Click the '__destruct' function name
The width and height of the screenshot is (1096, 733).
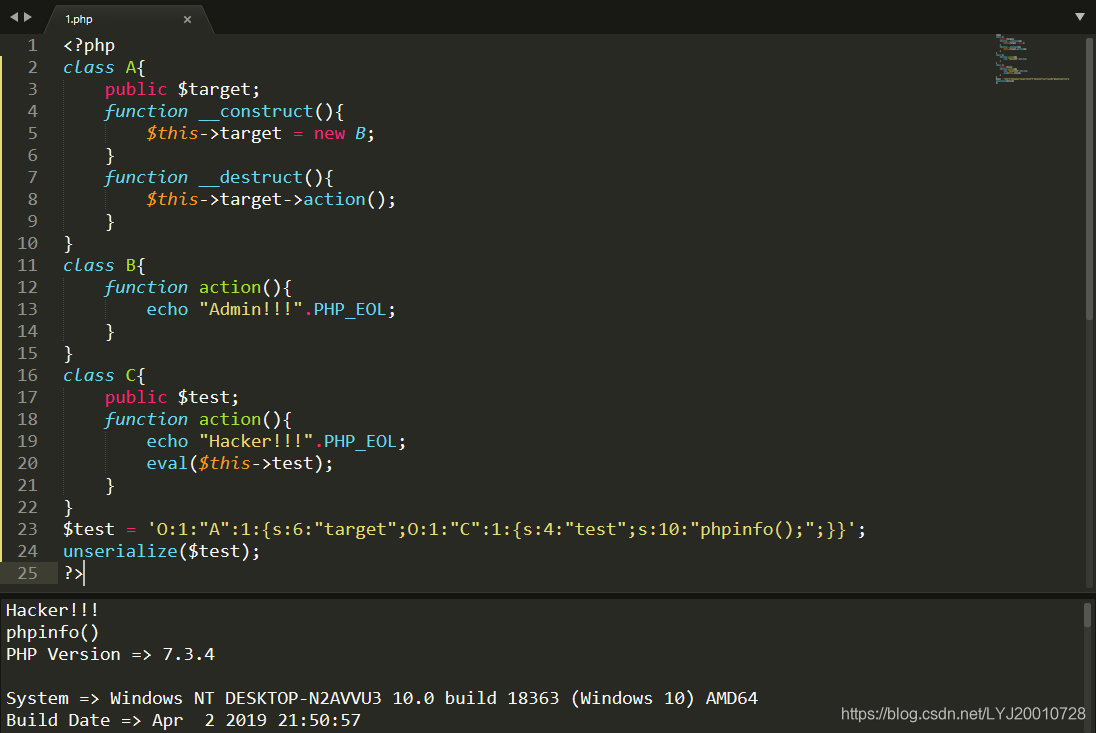click(x=250, y=177)
